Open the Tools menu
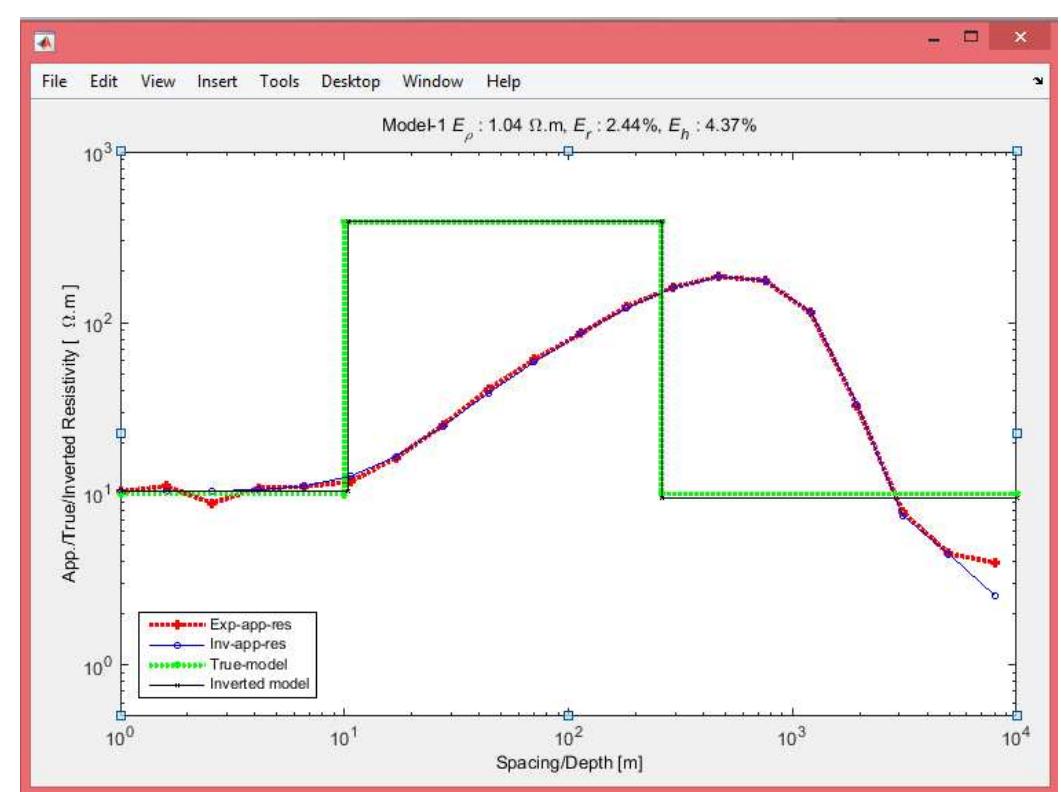Viewport: 1061px width, 792px height. [x=279, y=82]
